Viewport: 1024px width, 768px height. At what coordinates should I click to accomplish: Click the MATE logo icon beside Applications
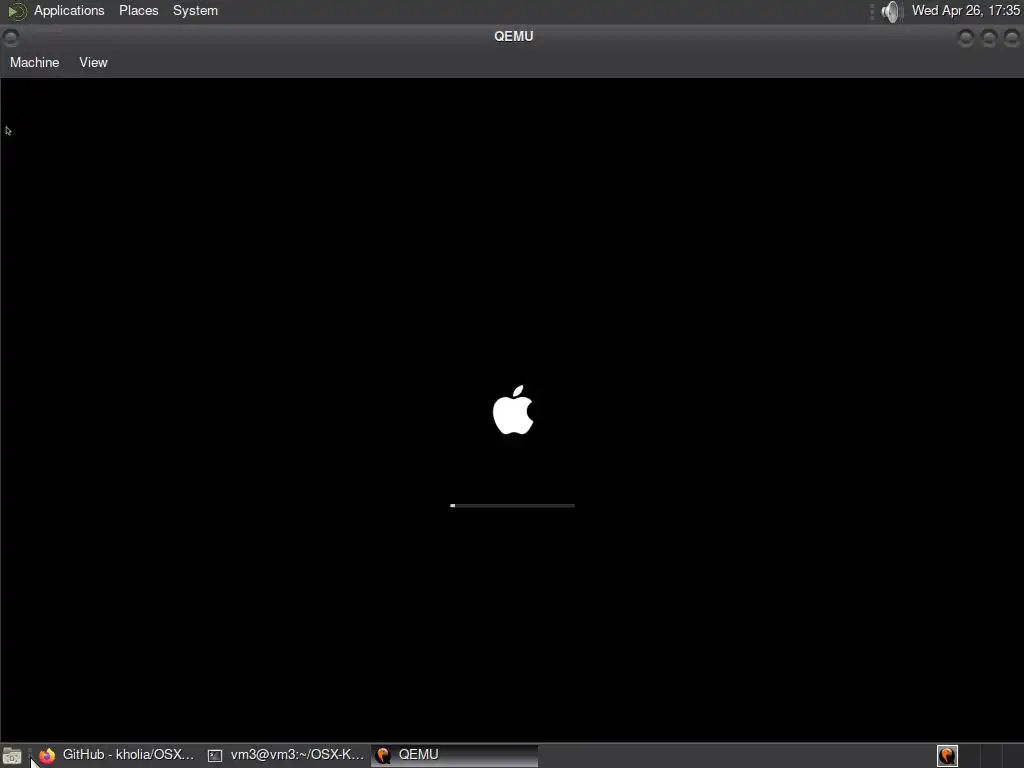pyautogui.click(x=16, y=11)
